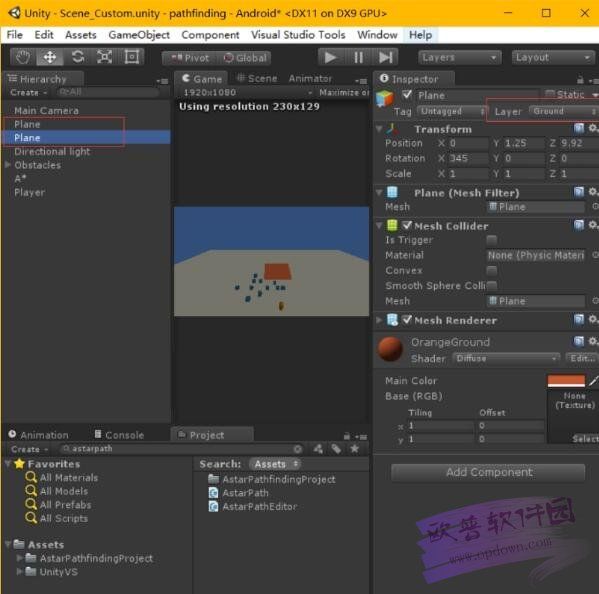Open the GameObject menu
Image resolution: width=599 pixels, height=594 pixels.
click(x=139, y=35)
